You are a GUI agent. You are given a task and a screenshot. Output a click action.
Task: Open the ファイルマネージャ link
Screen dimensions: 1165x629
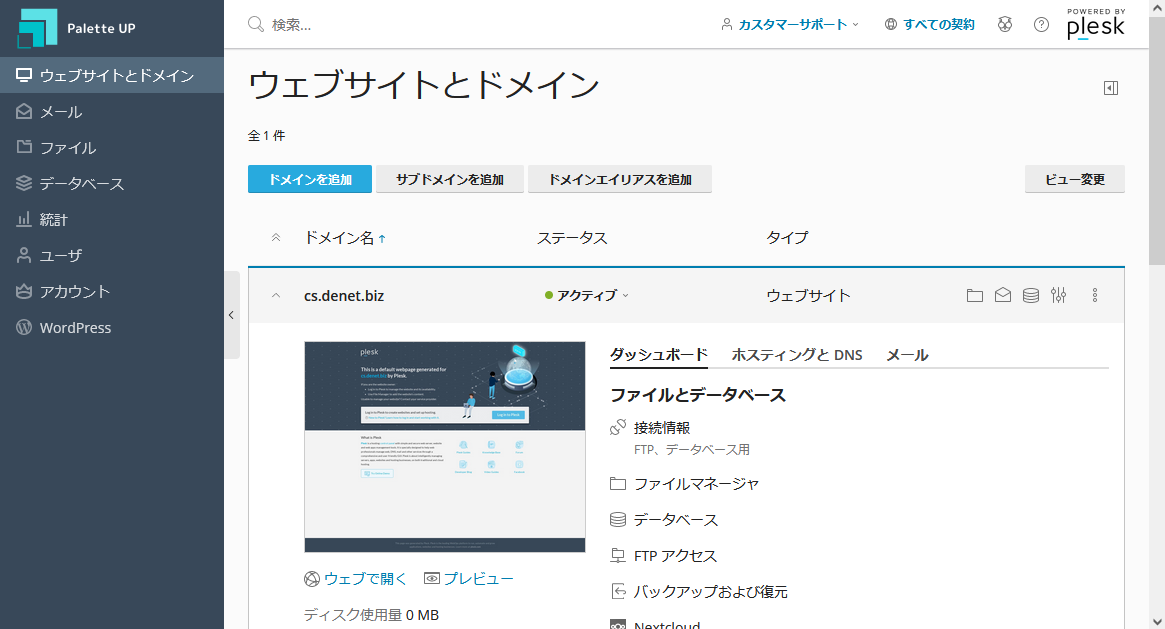696,484
